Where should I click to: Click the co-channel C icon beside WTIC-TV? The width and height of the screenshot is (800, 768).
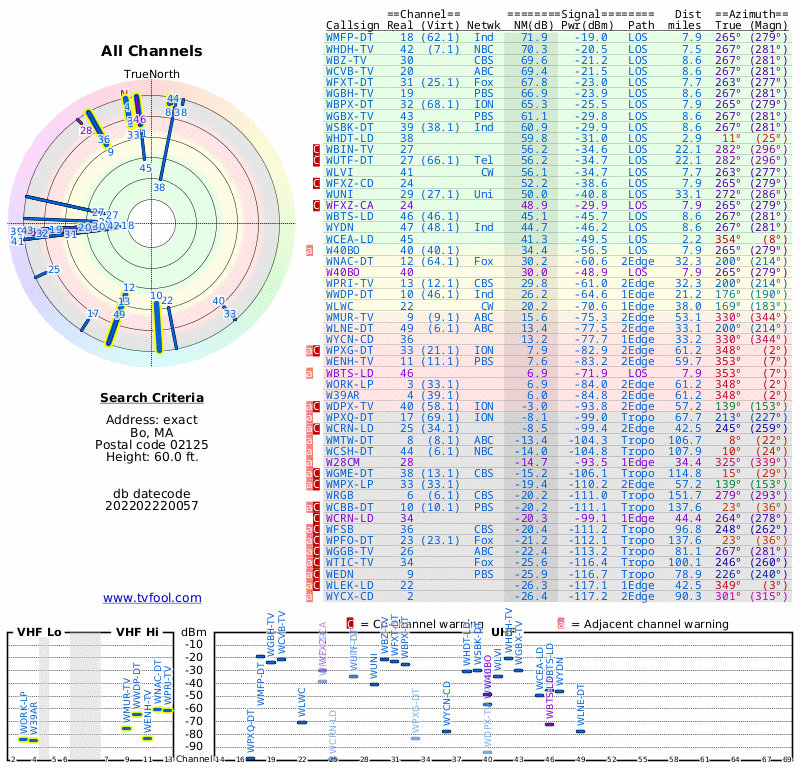[316, 563]
